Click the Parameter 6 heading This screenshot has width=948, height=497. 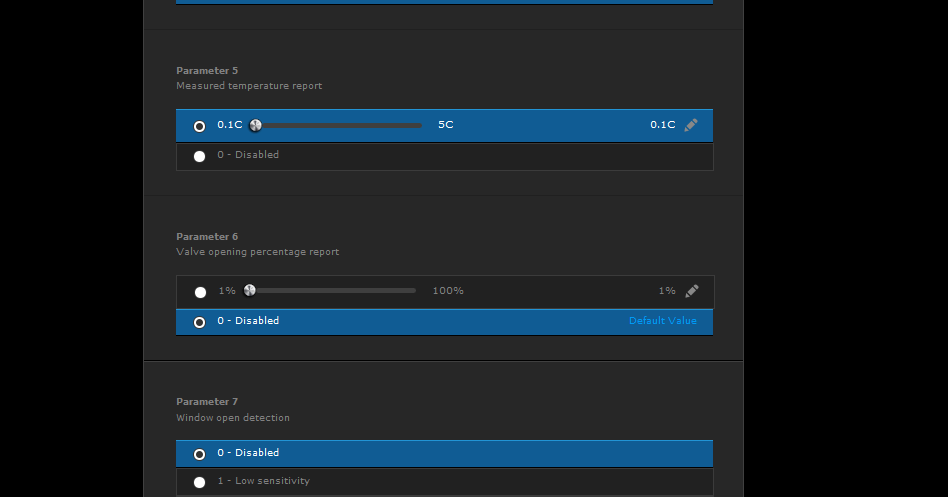[x=207, y=236]
